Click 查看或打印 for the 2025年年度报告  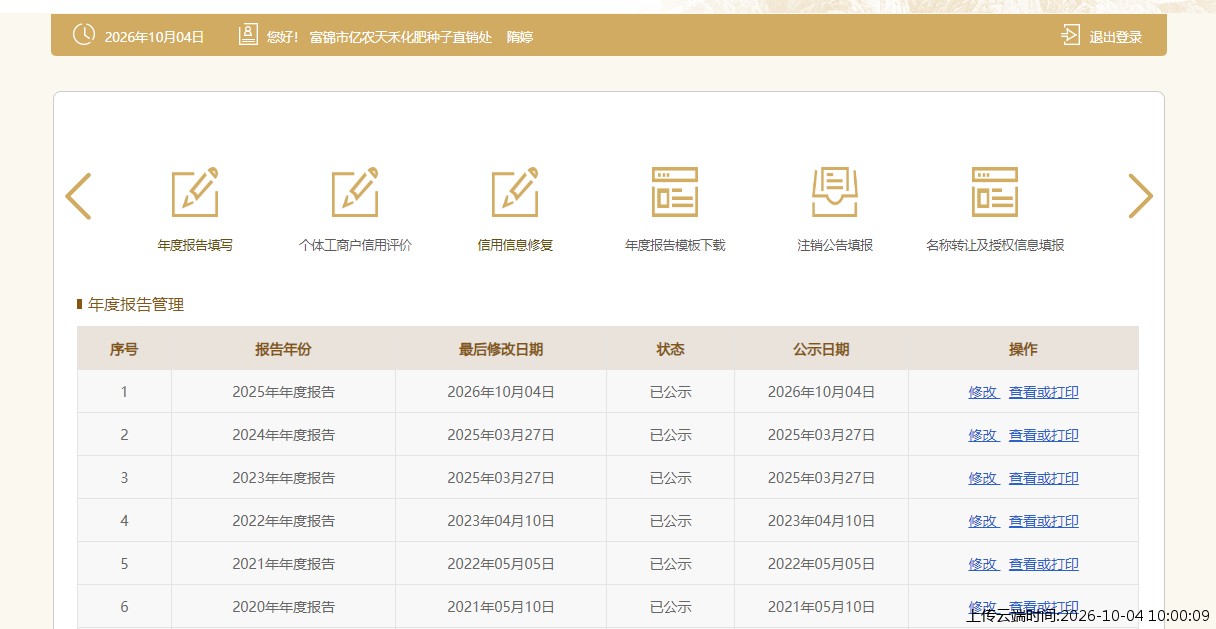tap(1044, 392)
